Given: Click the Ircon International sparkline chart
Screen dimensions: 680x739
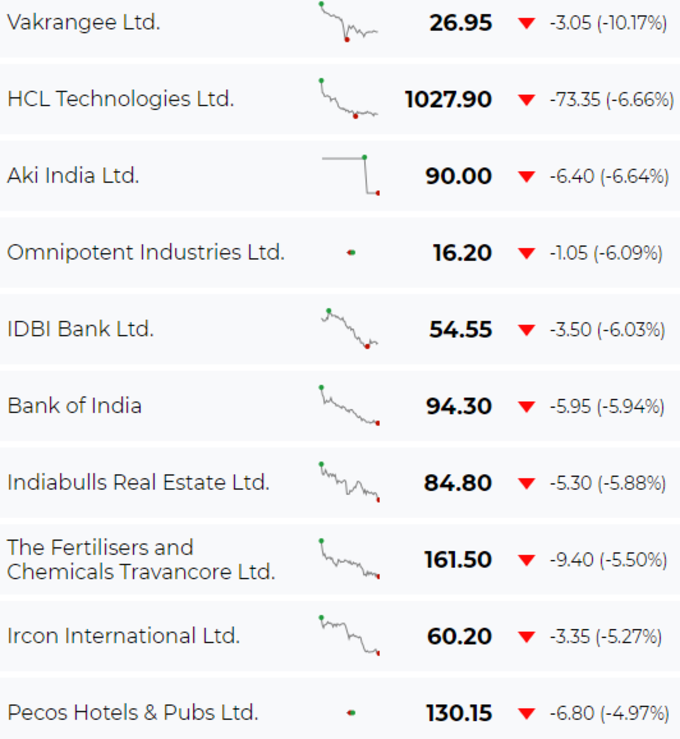Looking at the screenshot, I should click(x=349, y=635).
